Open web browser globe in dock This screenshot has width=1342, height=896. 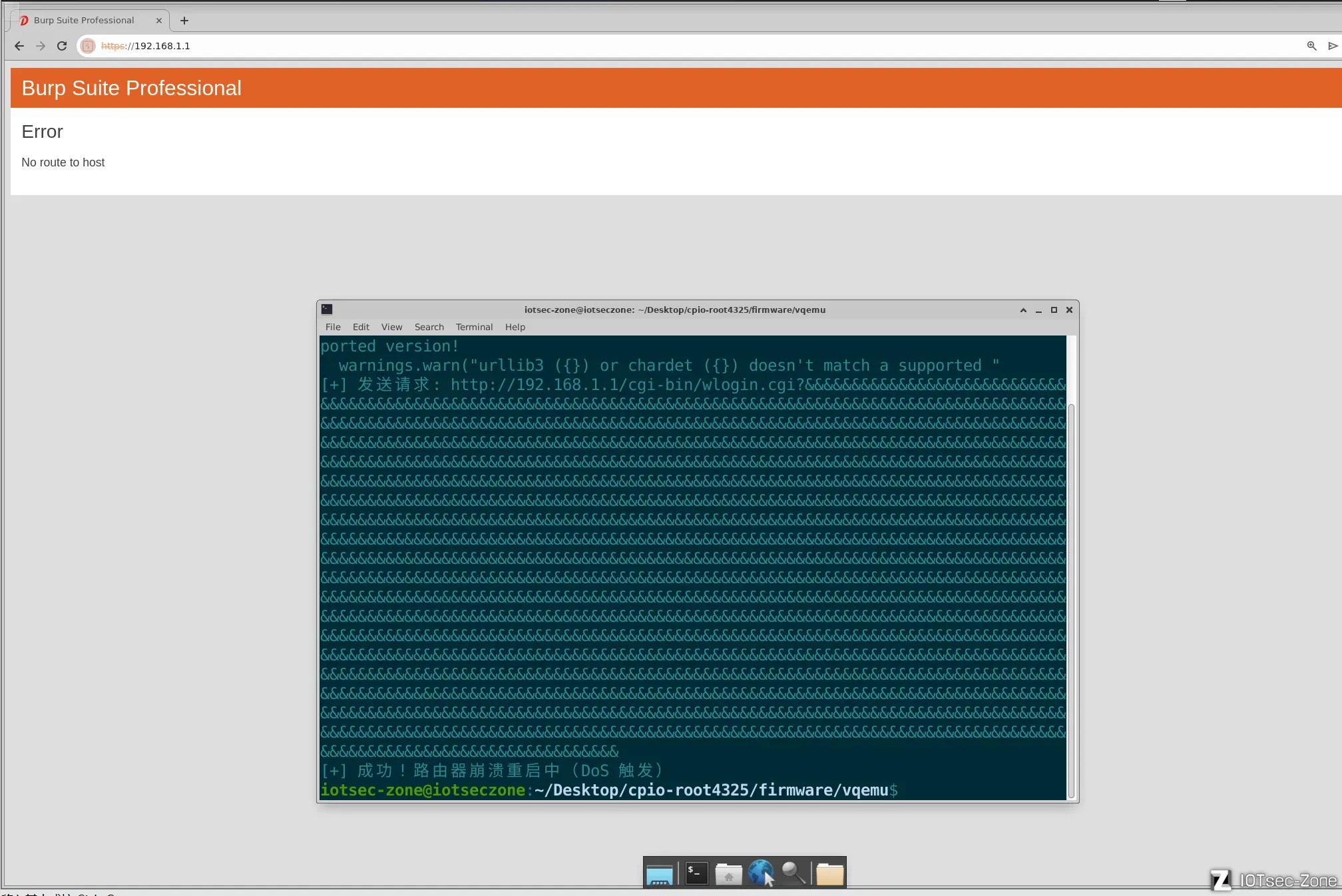pyautogui.click(x=760, y=873)
